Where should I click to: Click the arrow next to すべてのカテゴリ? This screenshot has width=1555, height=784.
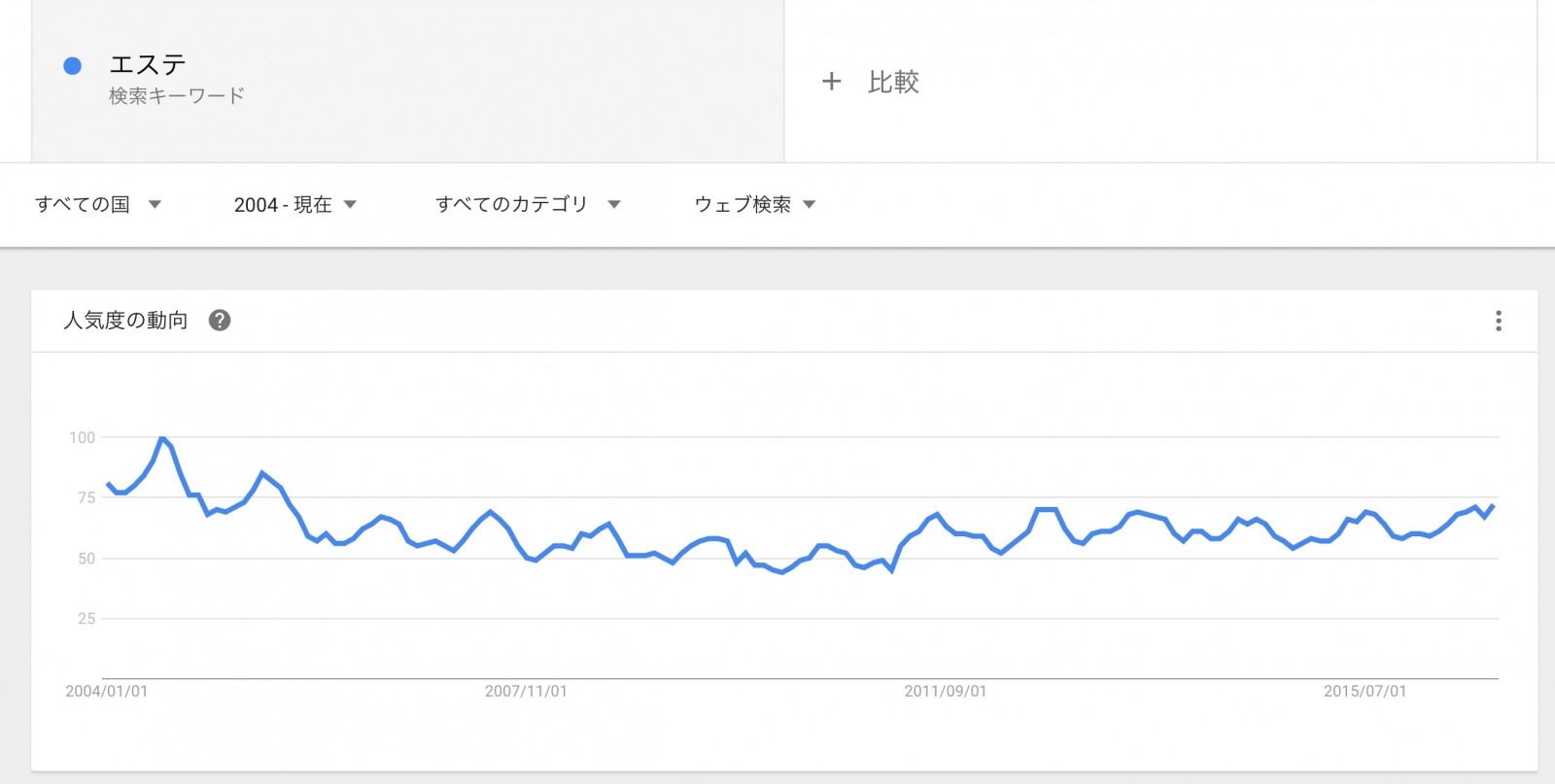click(x=613, y=204)
